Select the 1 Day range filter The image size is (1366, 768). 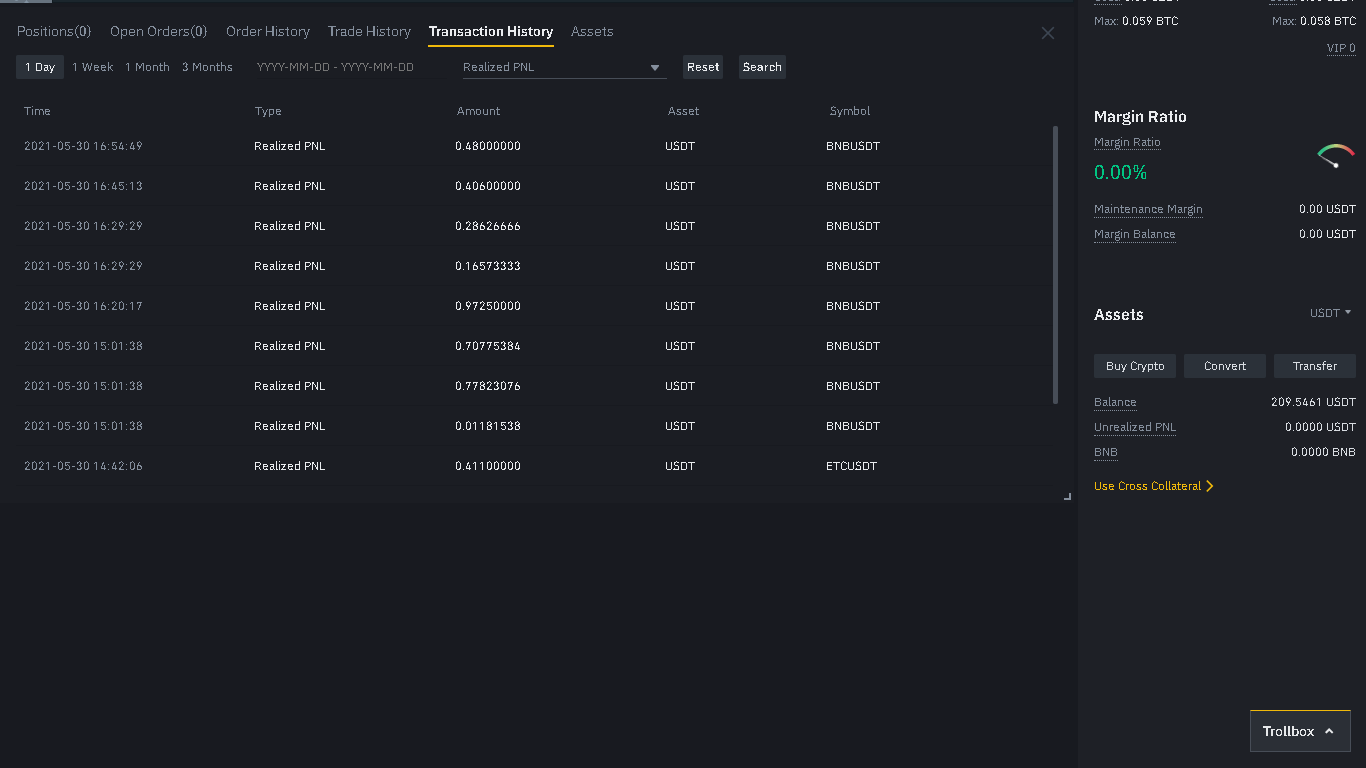[40, 67]
